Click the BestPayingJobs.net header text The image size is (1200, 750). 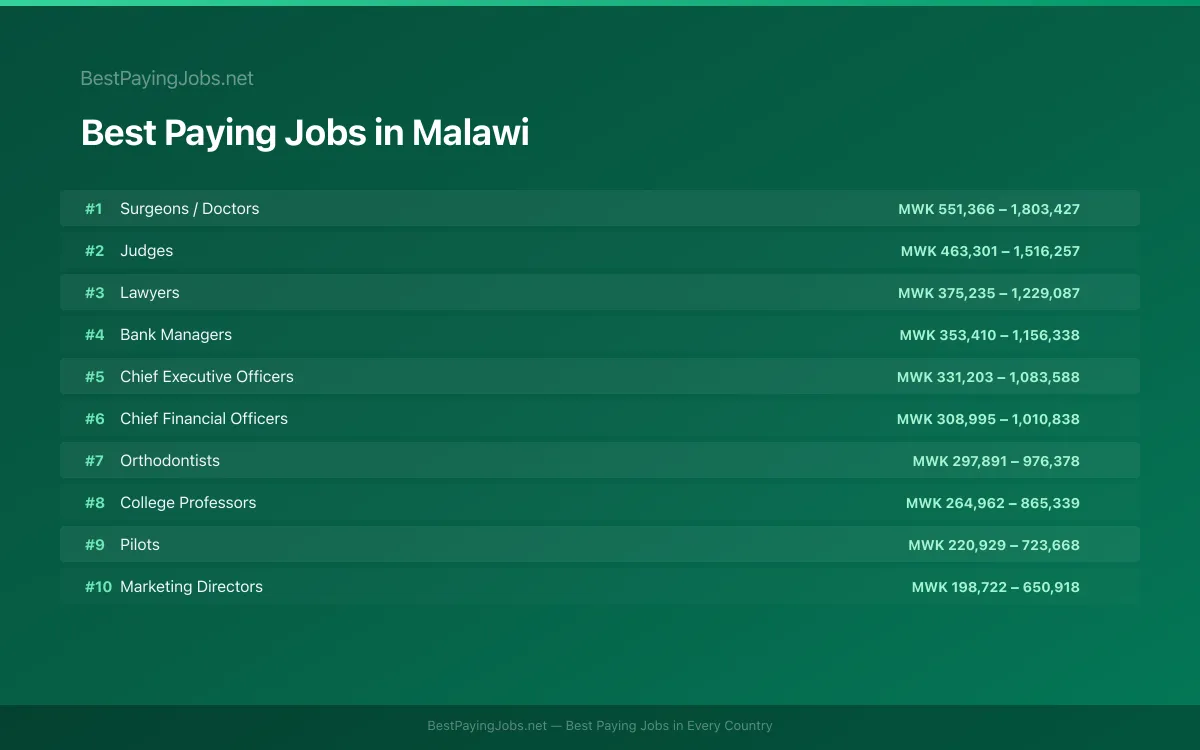[x=167, y=78]
